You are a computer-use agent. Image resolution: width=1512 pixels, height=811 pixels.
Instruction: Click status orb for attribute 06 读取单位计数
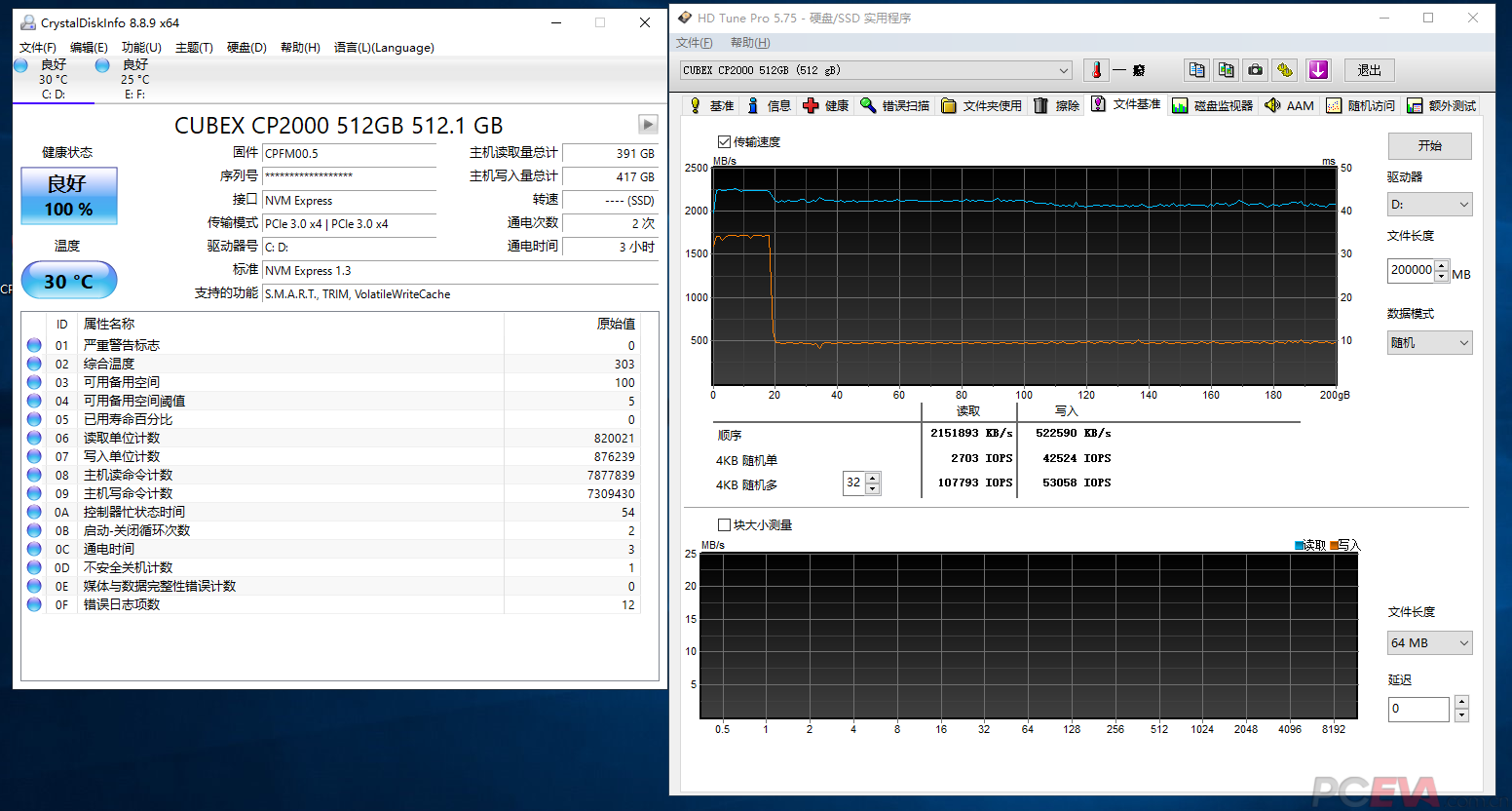(34, 438)
